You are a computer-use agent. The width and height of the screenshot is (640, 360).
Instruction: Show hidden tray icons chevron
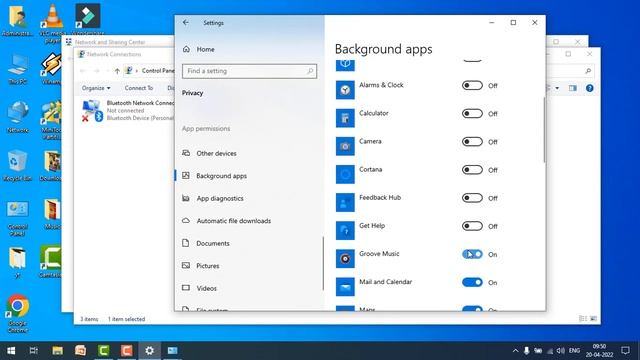[515, 351]
